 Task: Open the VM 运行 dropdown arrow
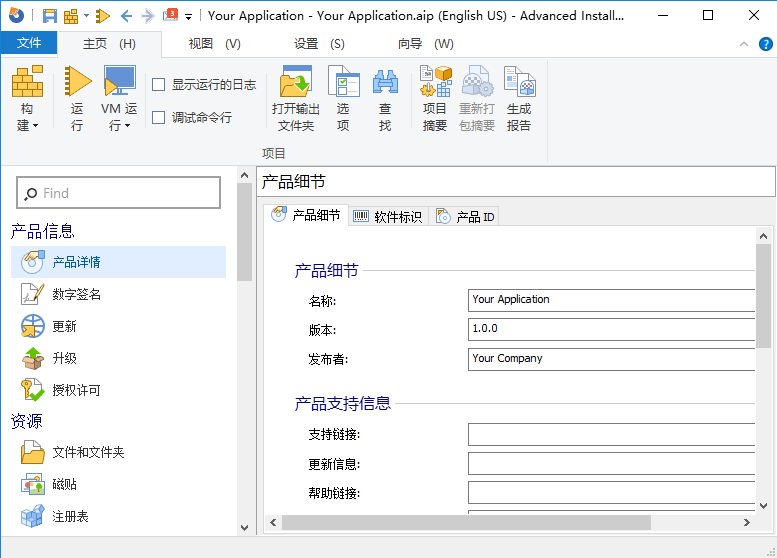(x=128, y=126)
